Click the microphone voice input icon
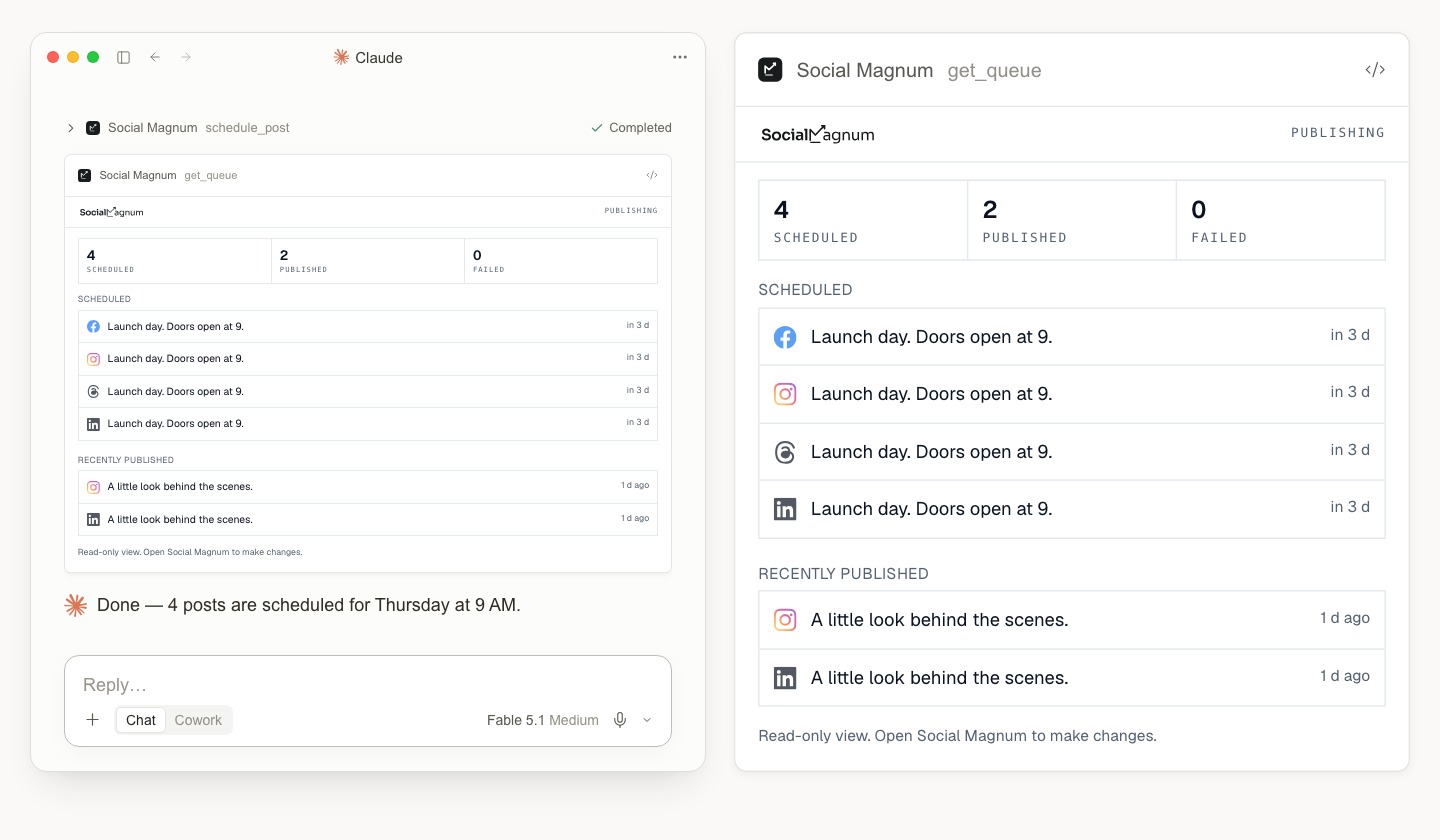The image size is (1440, 840). click(x=620, y=720)
